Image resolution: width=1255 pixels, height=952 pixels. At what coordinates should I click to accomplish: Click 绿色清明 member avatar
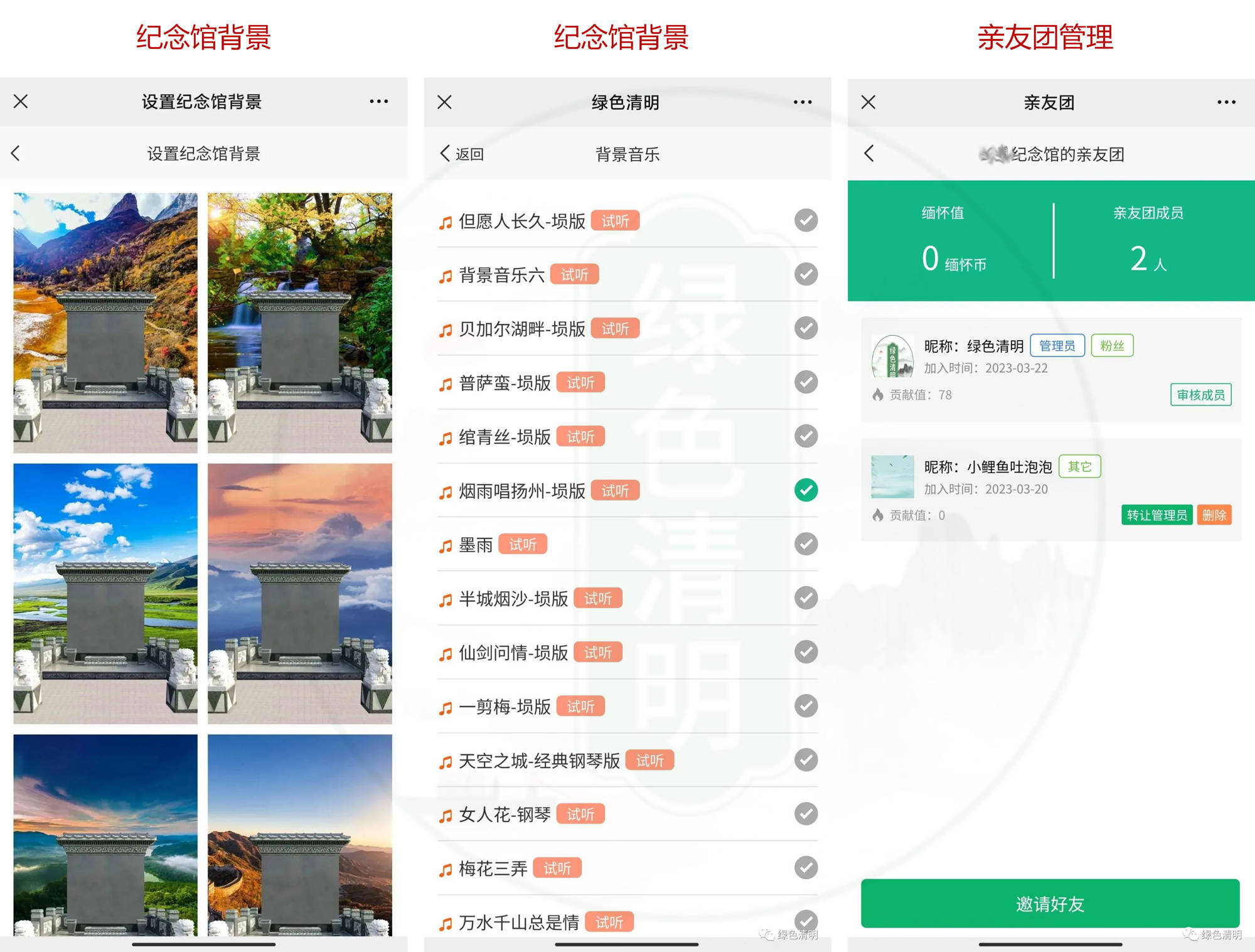[x=892, y=356]
